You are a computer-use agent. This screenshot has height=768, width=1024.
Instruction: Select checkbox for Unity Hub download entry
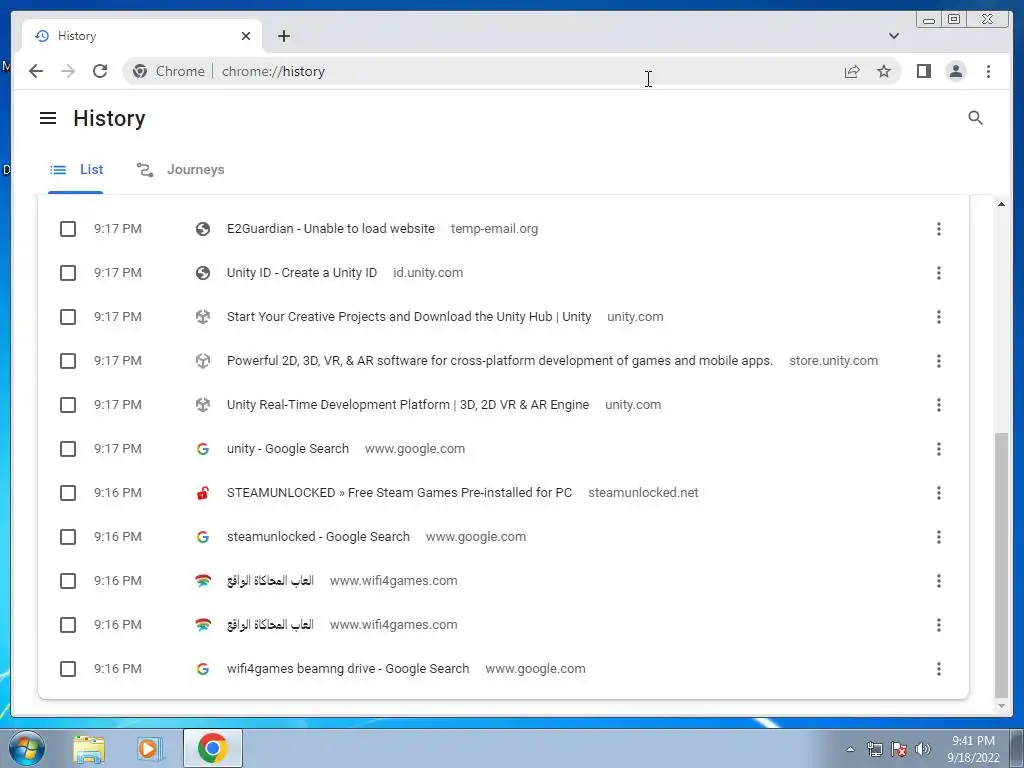click(68, 317)
